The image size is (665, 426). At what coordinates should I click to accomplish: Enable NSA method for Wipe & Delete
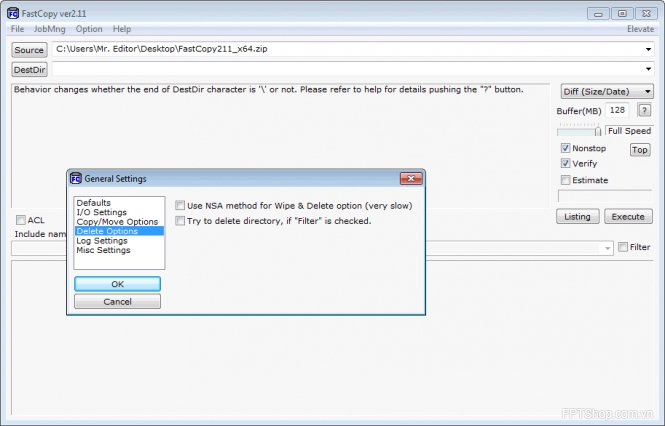(x=180, y=206)
